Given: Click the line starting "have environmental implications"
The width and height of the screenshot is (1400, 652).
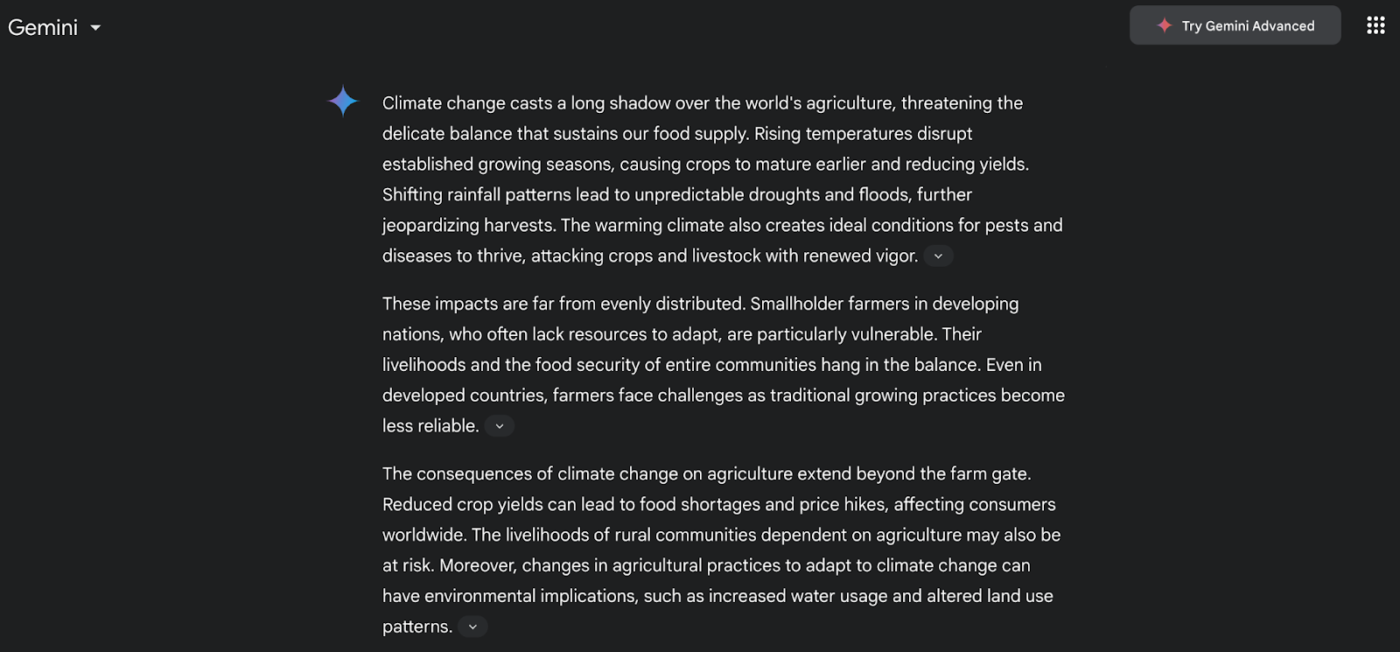Looking at the screenshot, I should pos(717,596).
